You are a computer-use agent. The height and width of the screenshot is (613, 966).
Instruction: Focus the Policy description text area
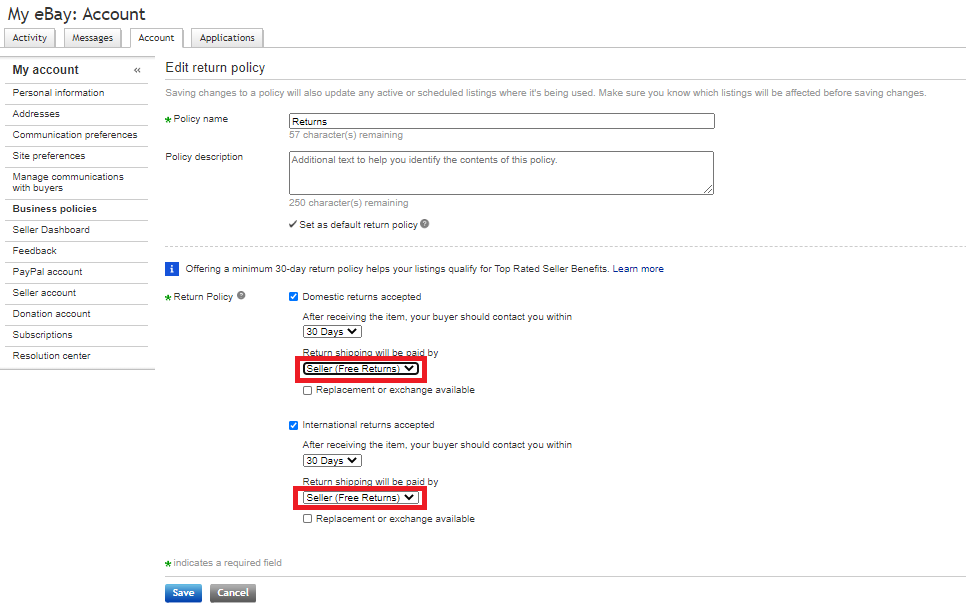501,172
